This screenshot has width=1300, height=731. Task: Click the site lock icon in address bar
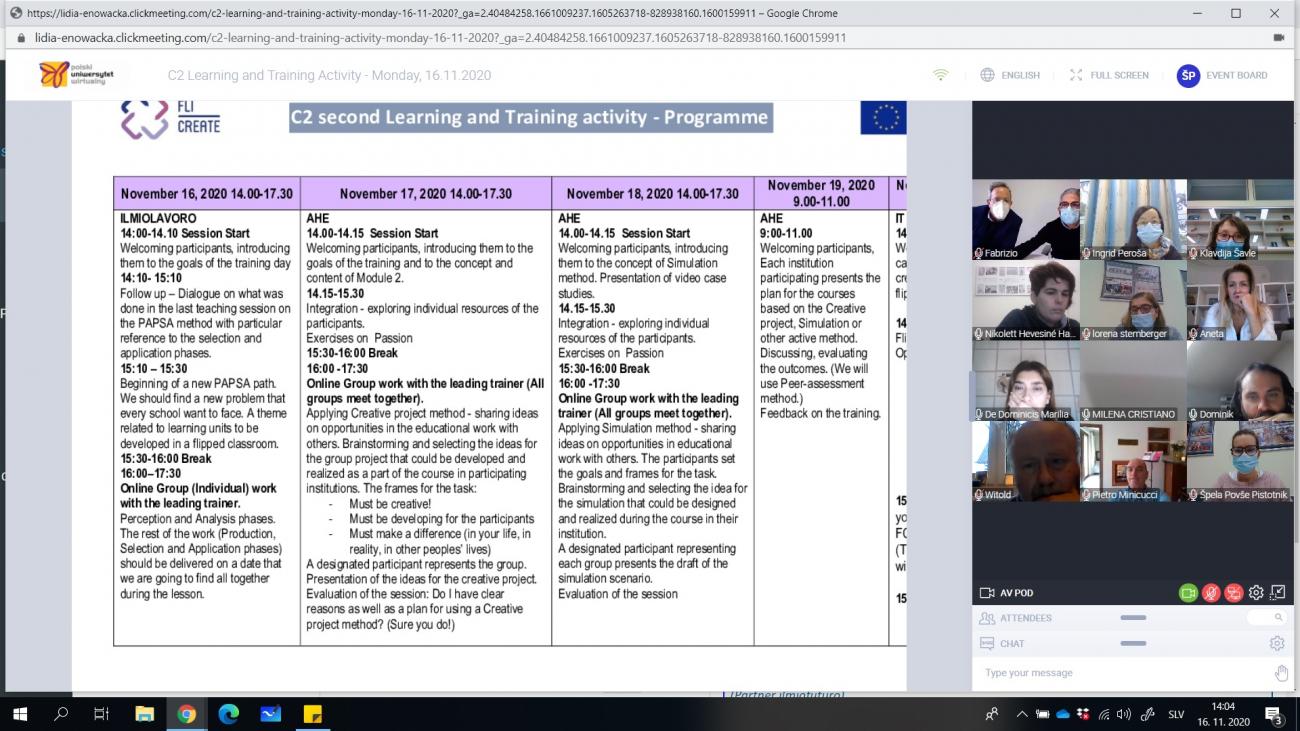(20, 38)
